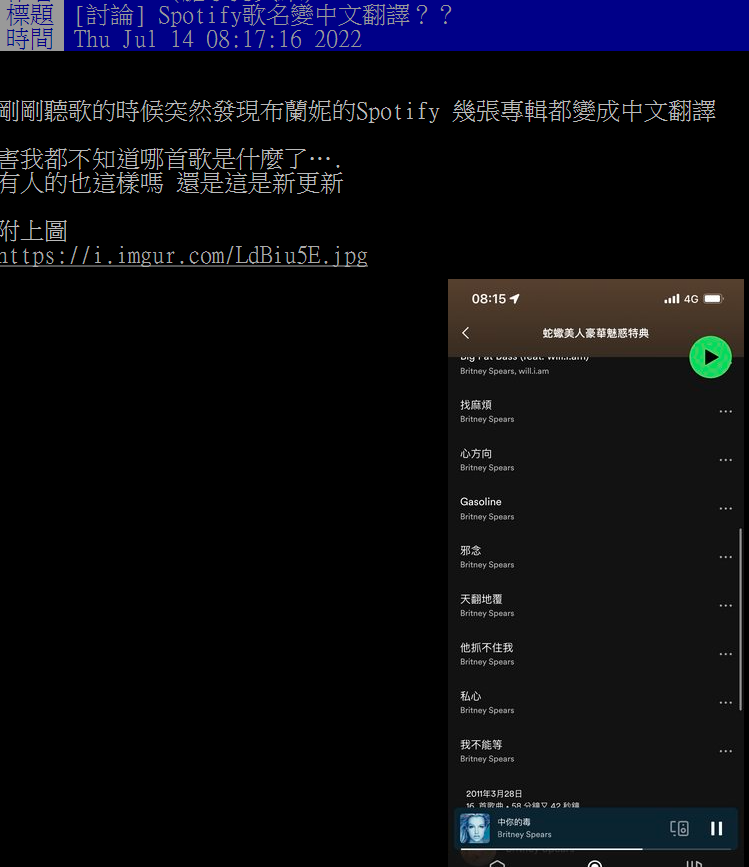Tap the now playing album thumbnail

point(475,828)
